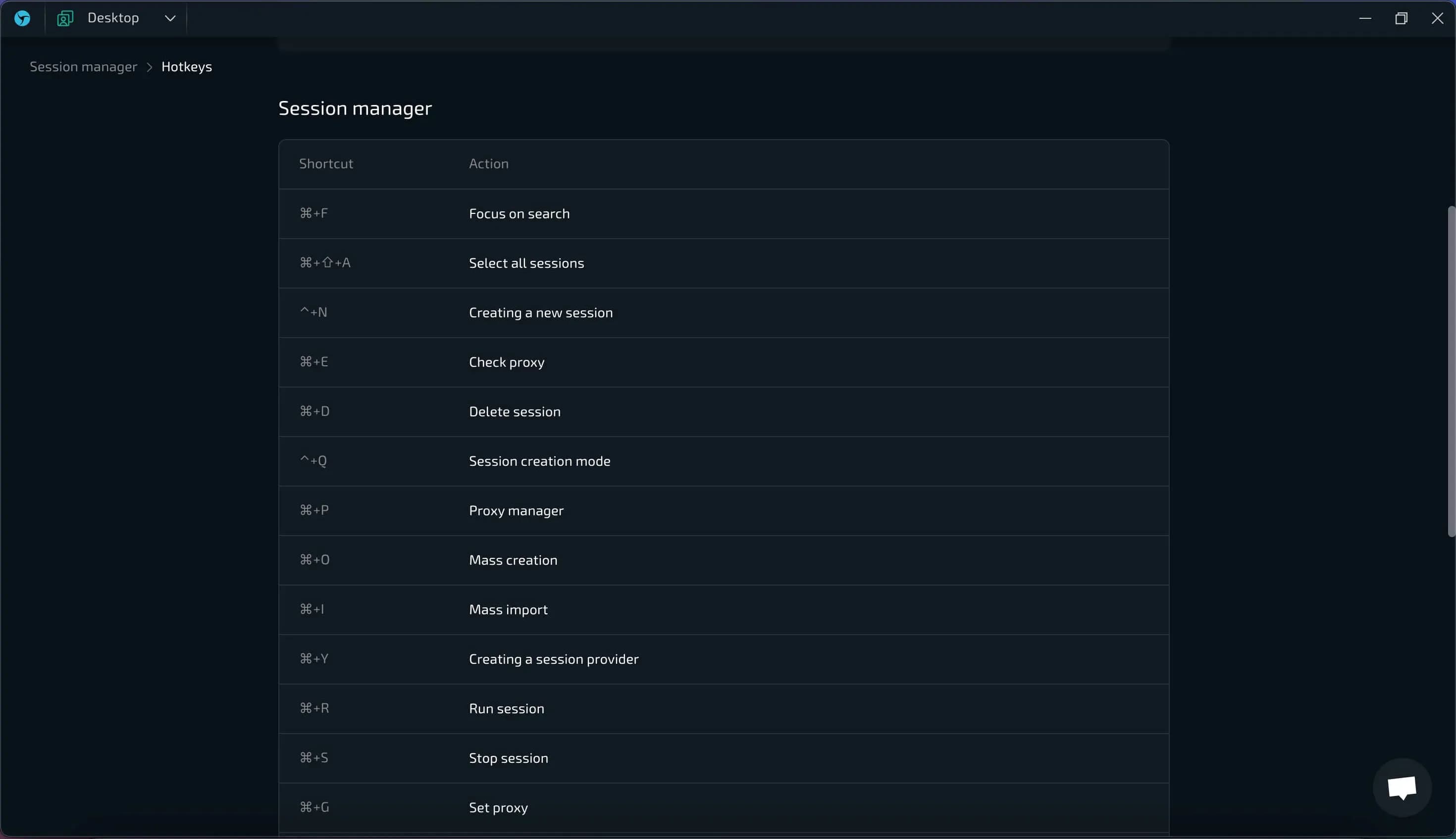This screenshot has height=839, width=1456.
Task: Open the support chat bubble
Action: coord(1402,787)
